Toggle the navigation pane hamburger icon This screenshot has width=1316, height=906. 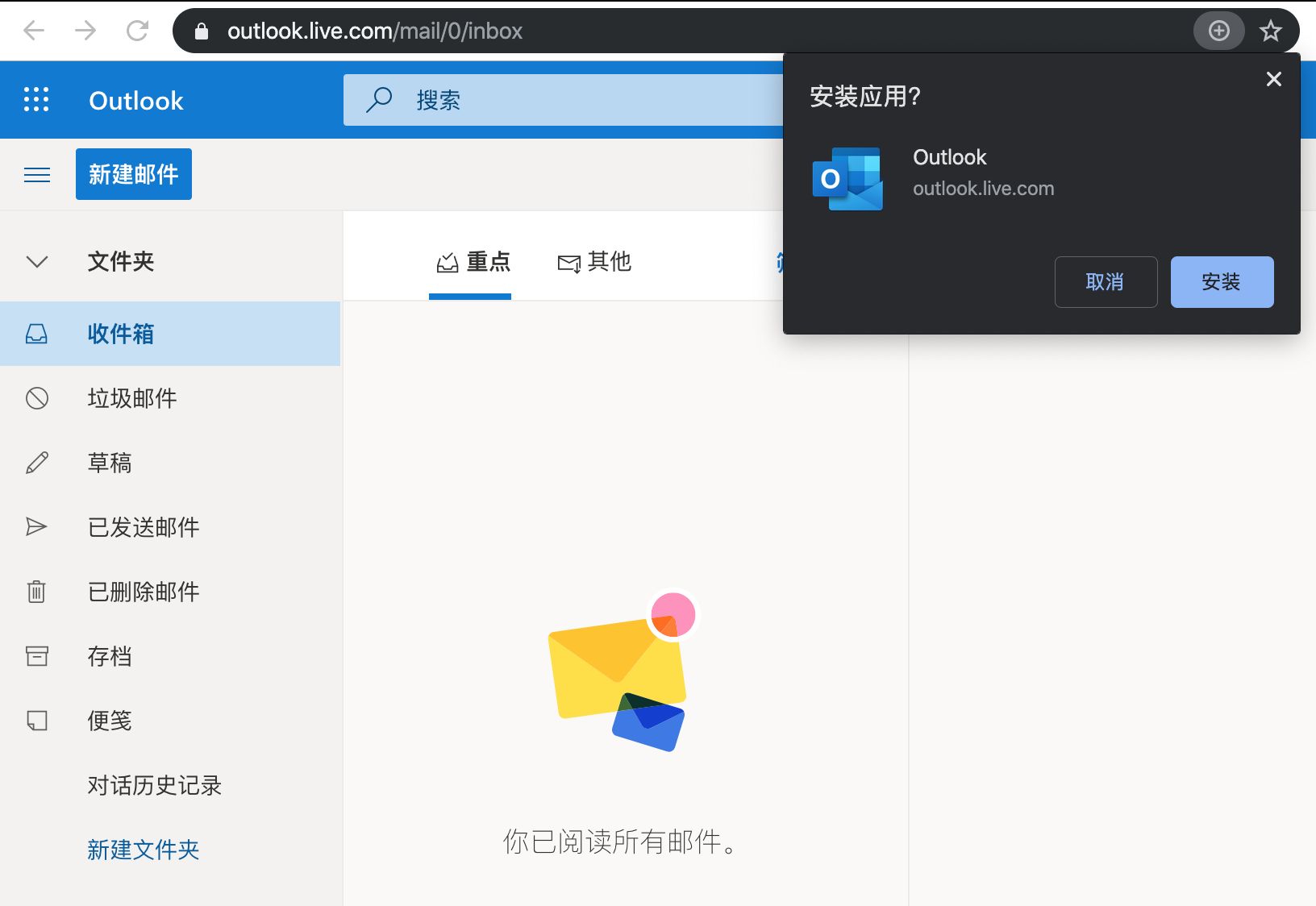37,175
